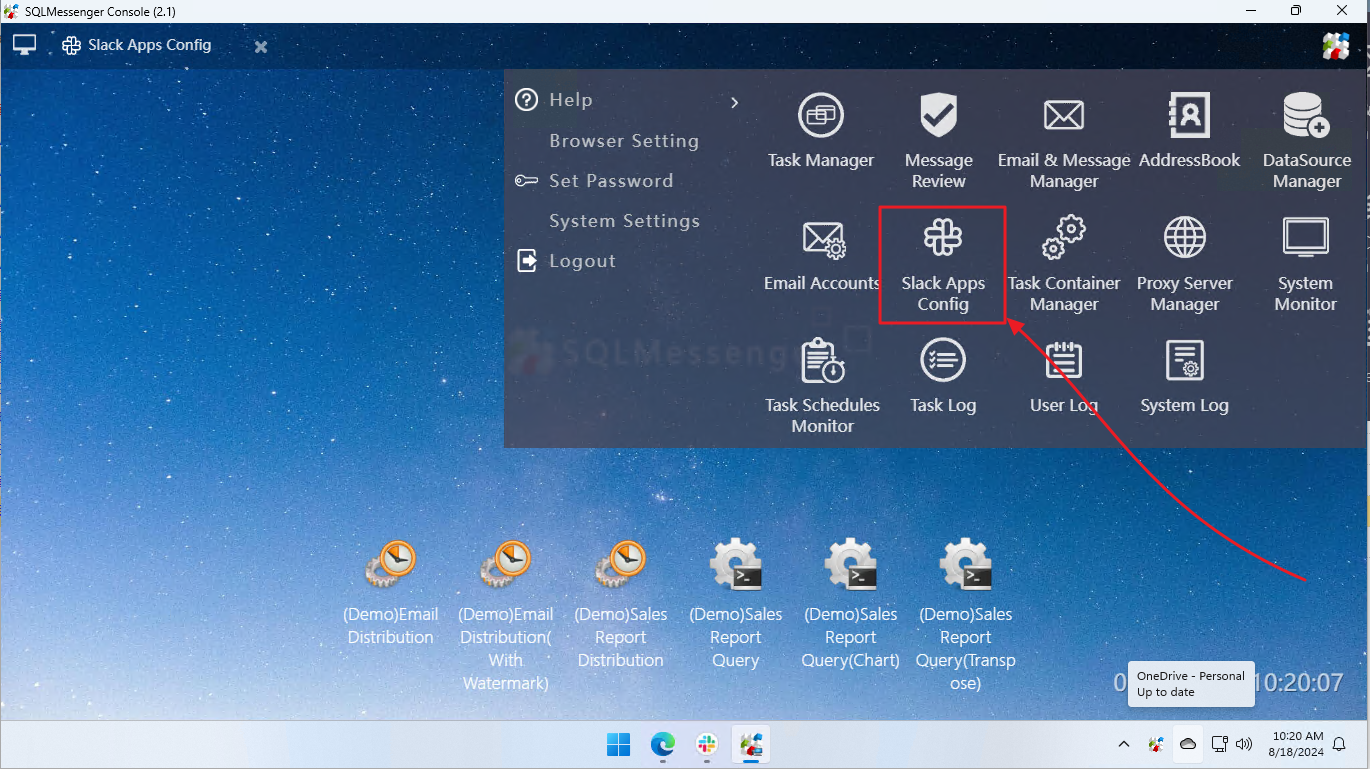
Task: Expand the Help submenu arrow
Action: pyautogui.click(x=735, y=102)
